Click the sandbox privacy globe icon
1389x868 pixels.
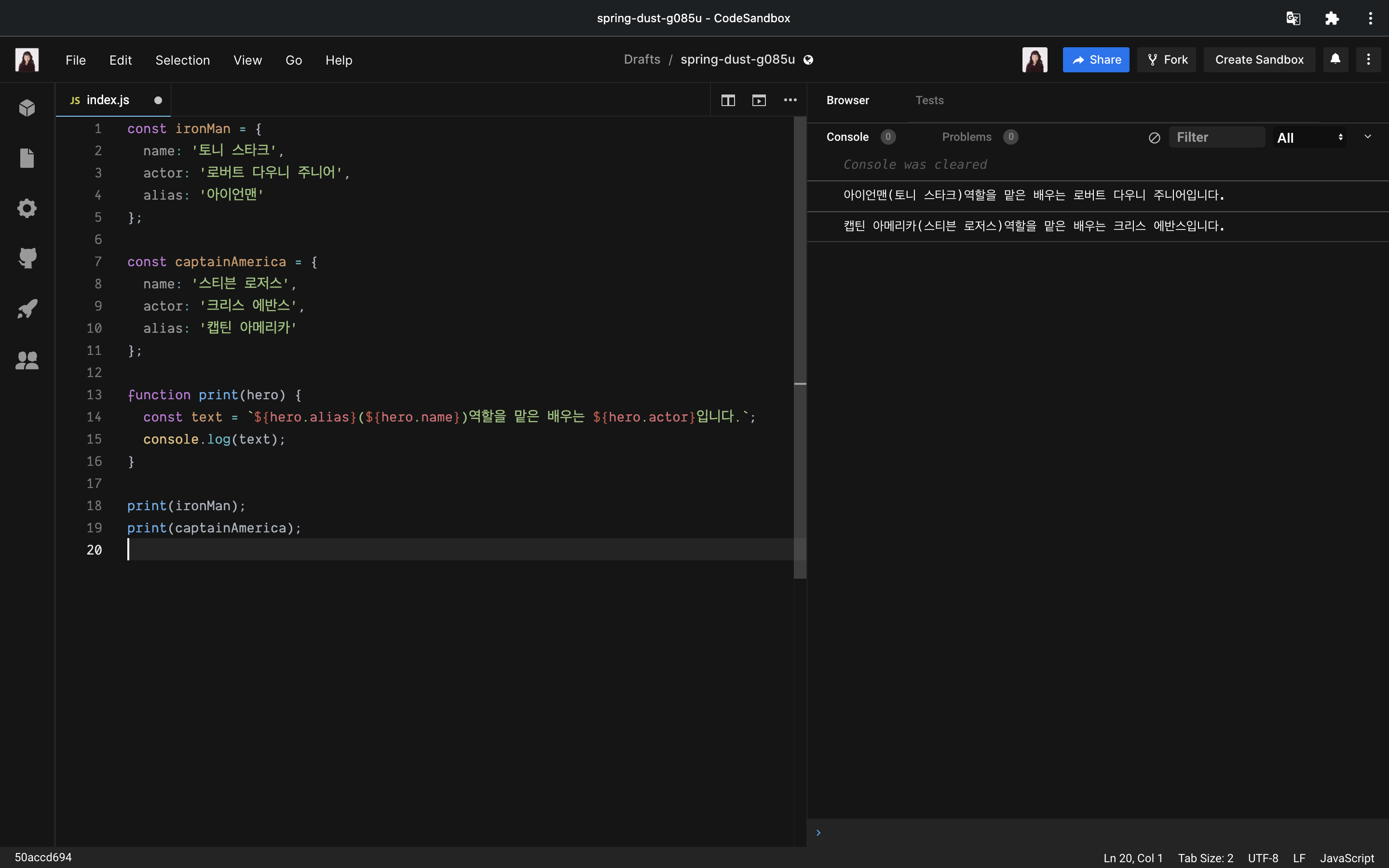(x=808, y=60)
